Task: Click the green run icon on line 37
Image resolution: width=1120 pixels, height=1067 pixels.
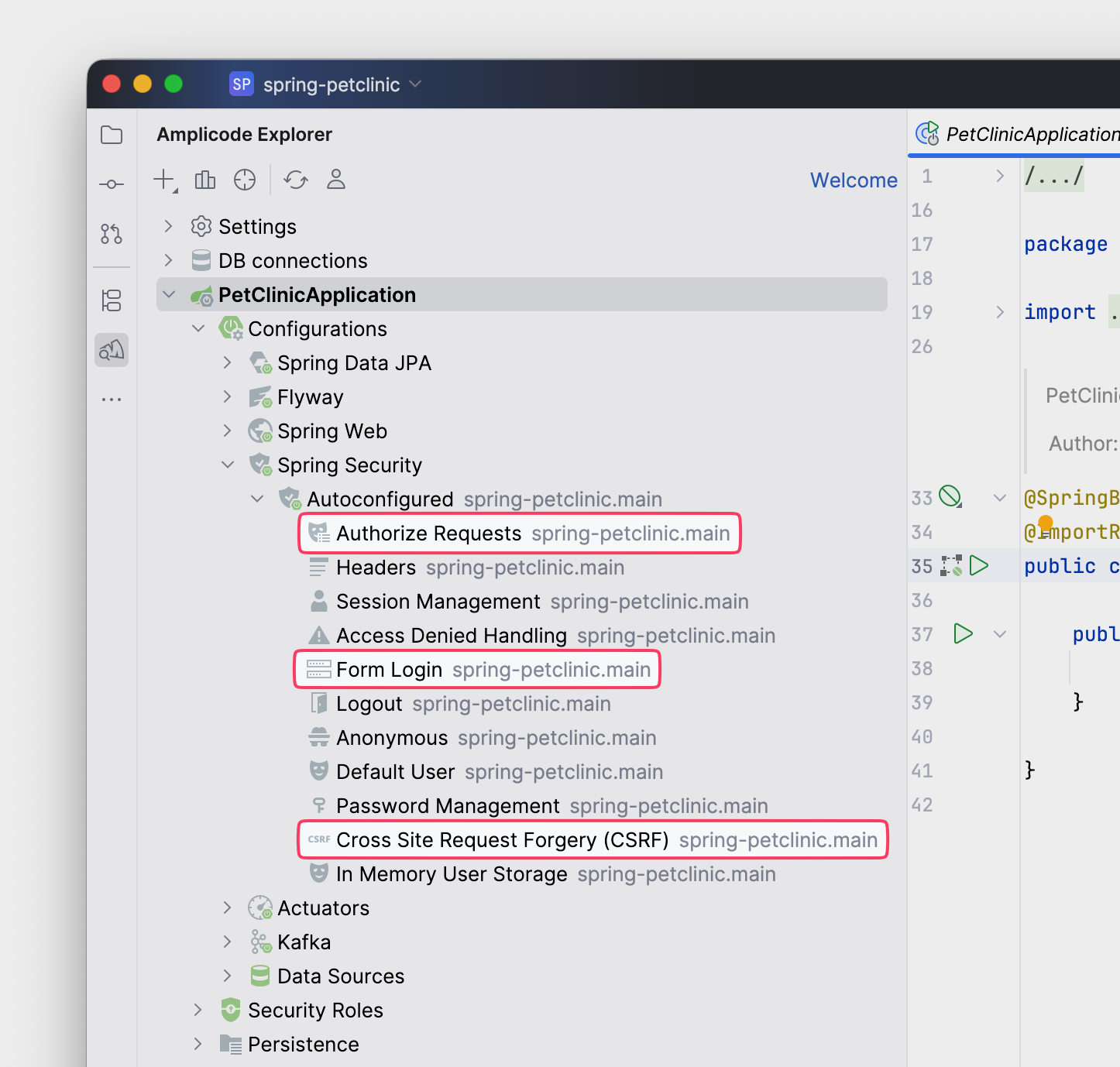Action: point(963,634)
